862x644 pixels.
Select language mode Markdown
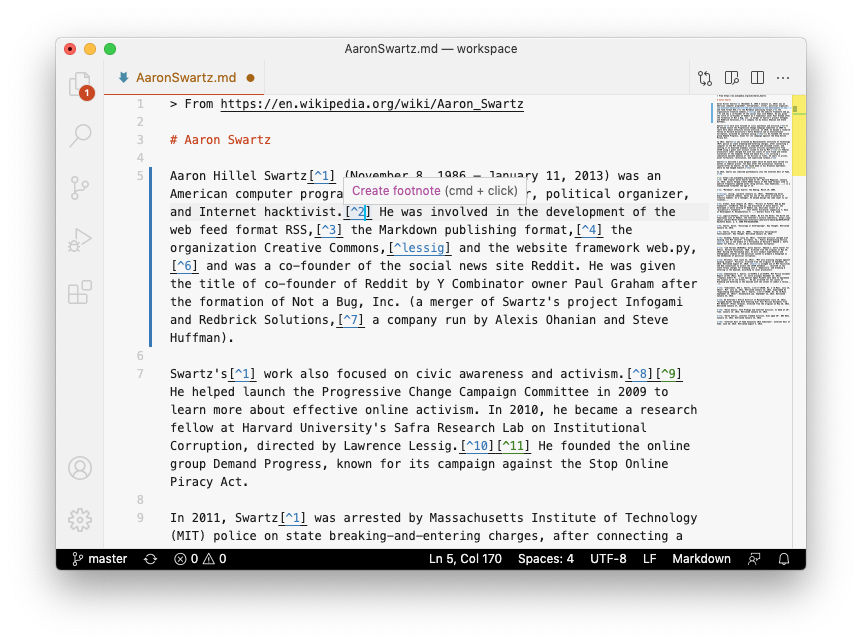701,559
